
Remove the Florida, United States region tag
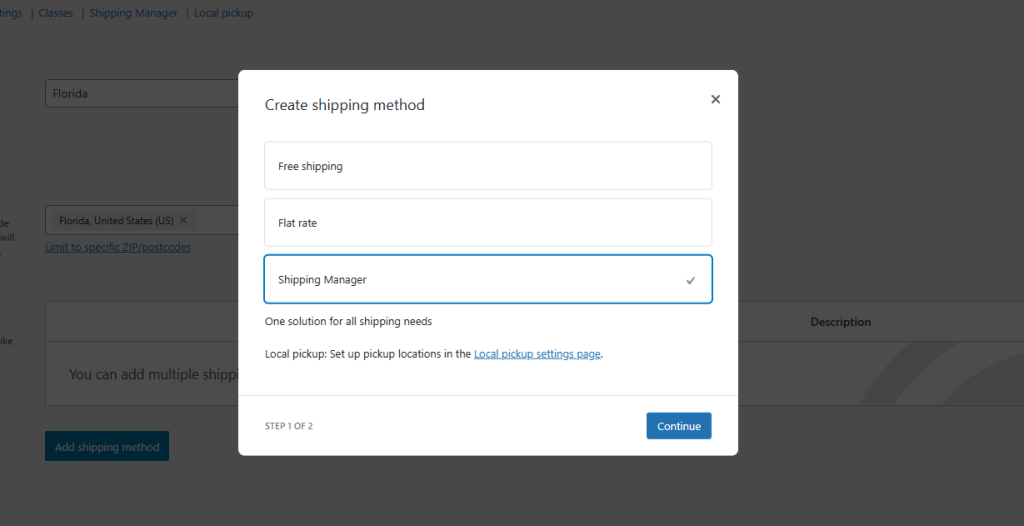click(x=183, y=220)
